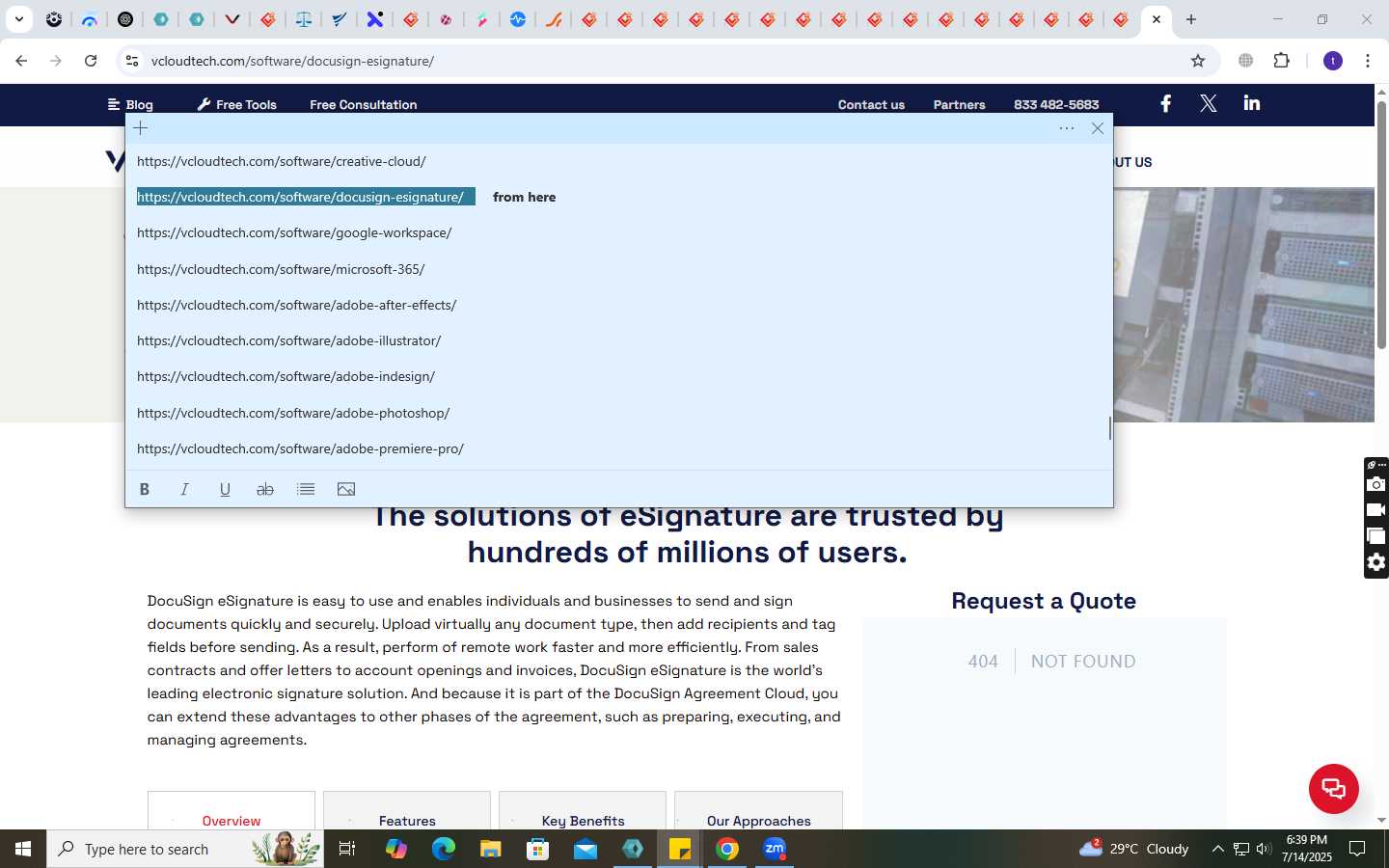Open Sticky Notes from taskbar

pyautogui.click(x=679, y=849)
